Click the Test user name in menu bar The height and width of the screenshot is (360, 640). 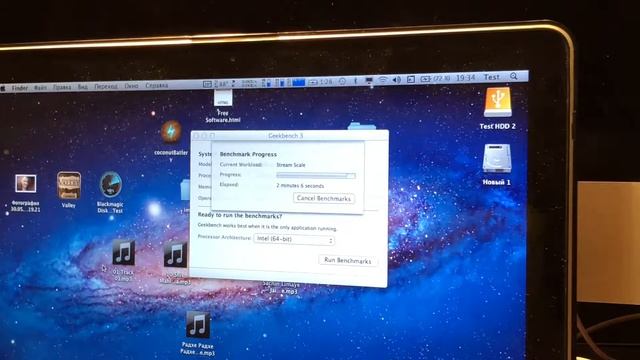(491, 77)
